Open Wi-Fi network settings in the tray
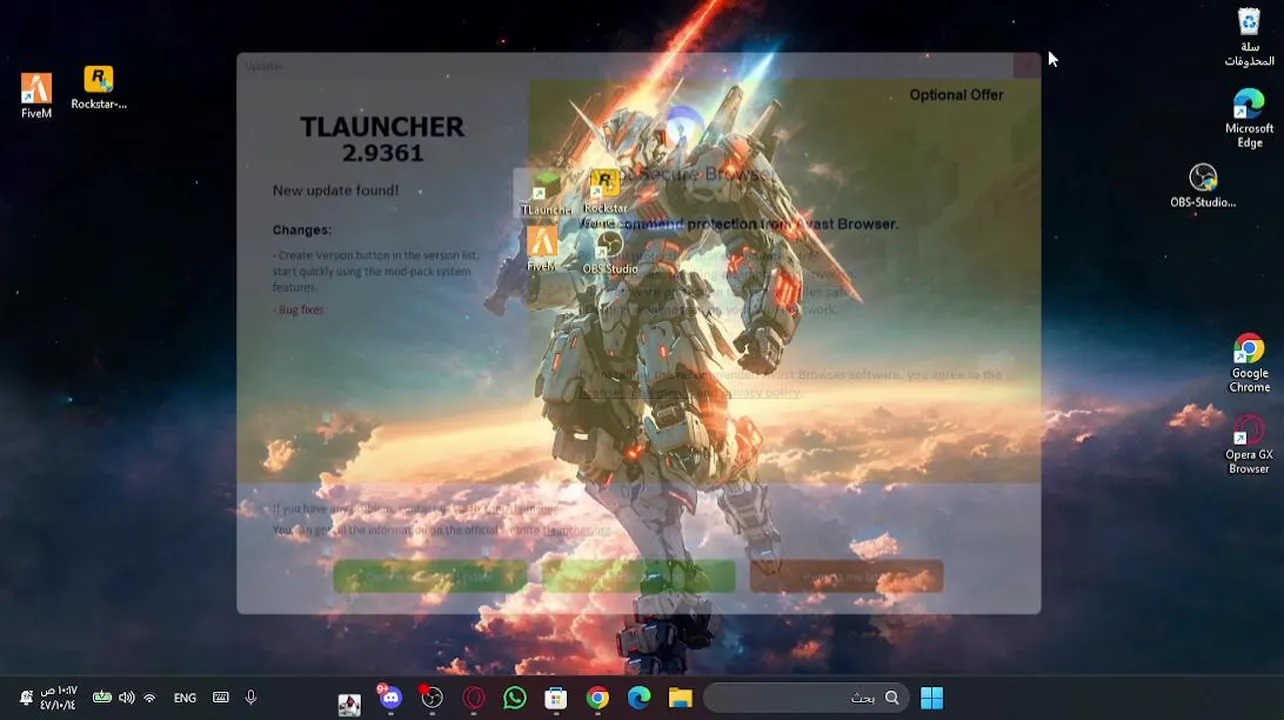The image size is (1284, 720). point(150,698)
